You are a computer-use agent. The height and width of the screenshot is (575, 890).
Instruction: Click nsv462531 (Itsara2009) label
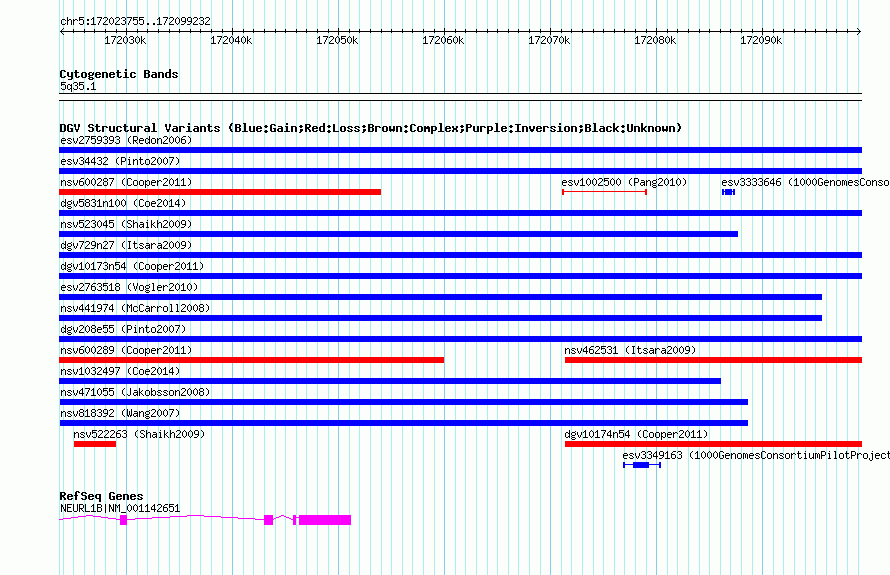630,350
